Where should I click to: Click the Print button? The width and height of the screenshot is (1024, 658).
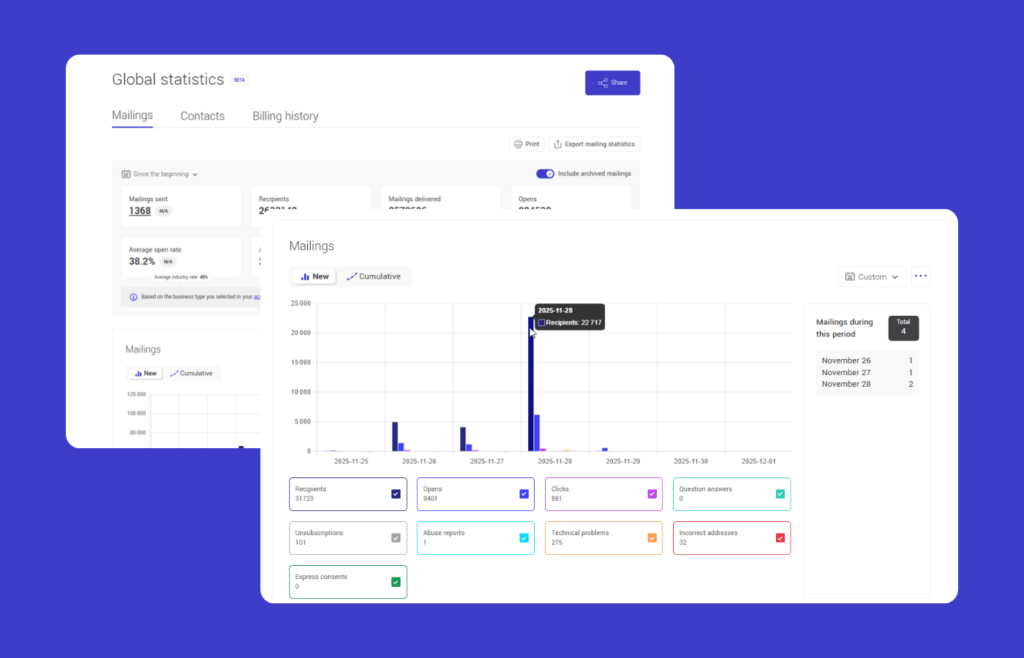pos(526,144)
